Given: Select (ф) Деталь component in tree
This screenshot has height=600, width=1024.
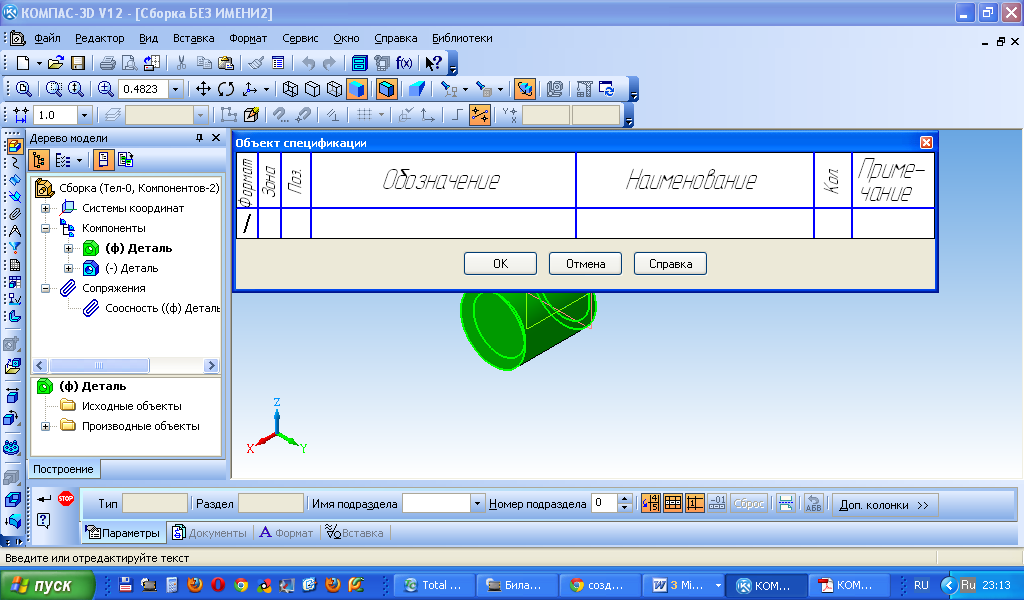Looking at the screenshot, I should 138,248.
